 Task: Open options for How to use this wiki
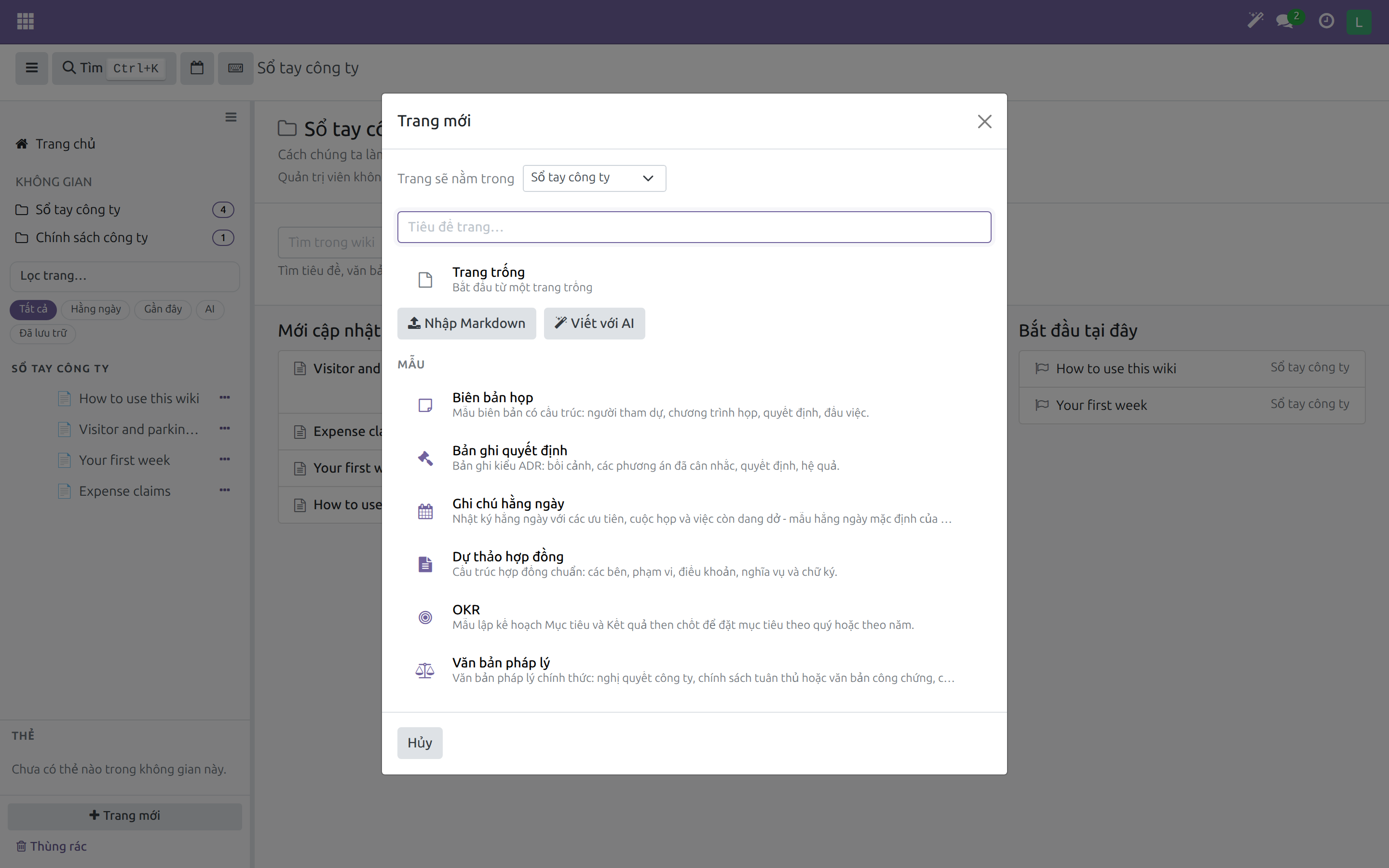point(224,397)
